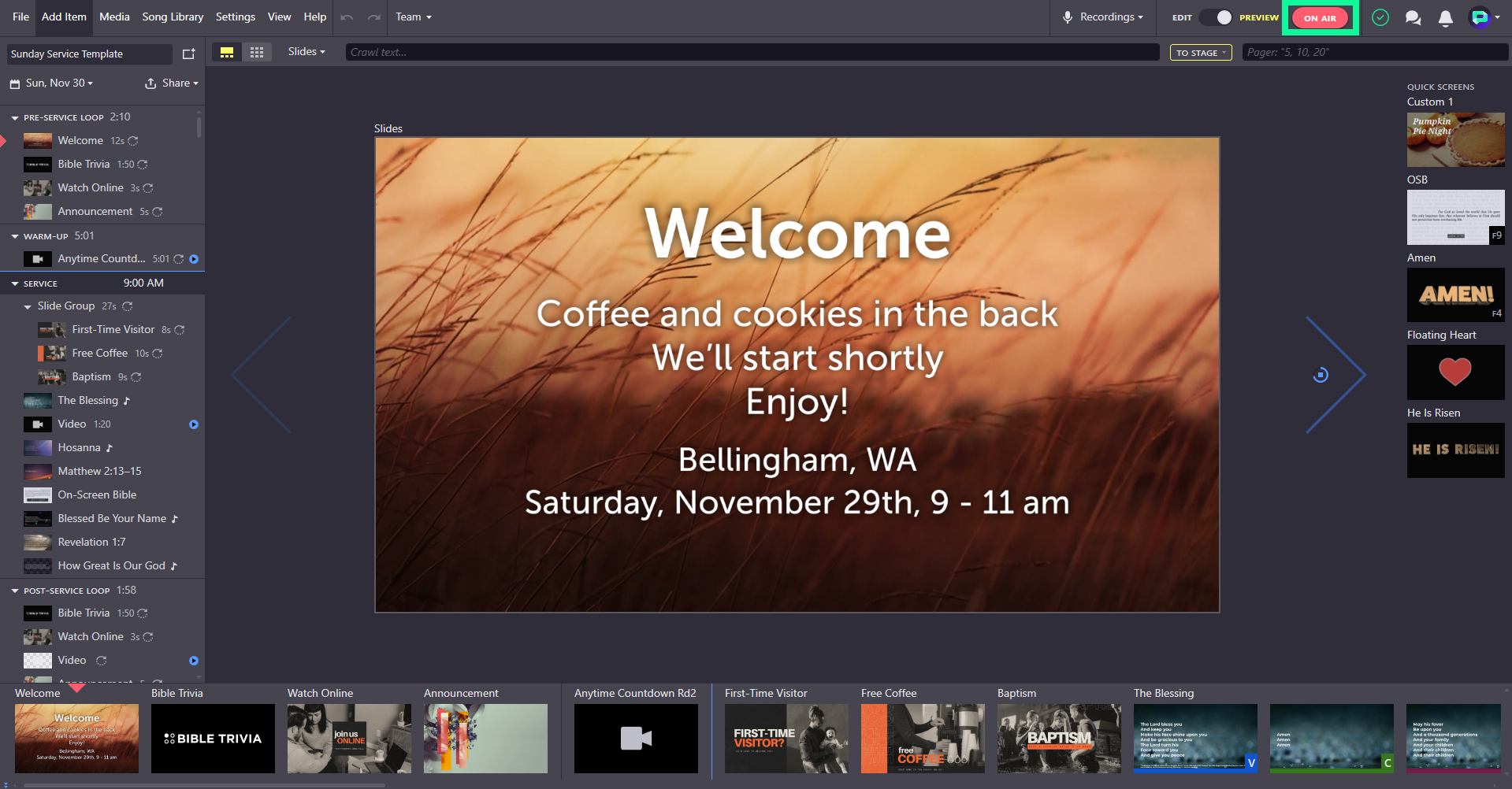Click the green sync checkmark icon

1380,17
